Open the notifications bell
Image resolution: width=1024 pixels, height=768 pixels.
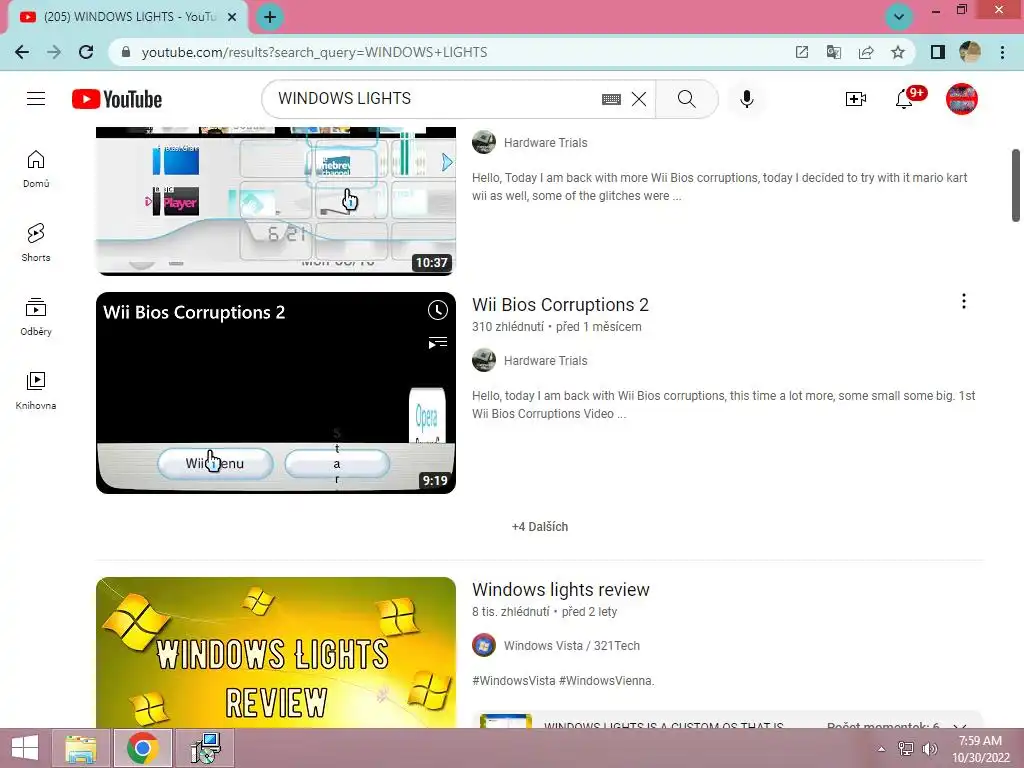pos(904,99)
